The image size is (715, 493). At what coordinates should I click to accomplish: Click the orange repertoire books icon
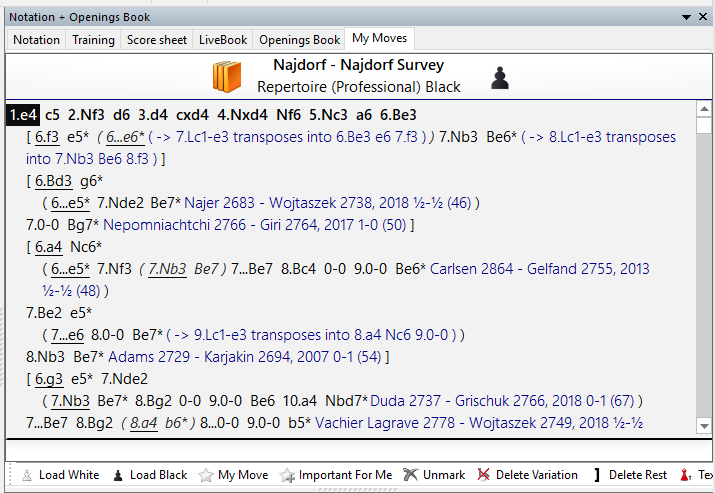click(x=226, y=78)
